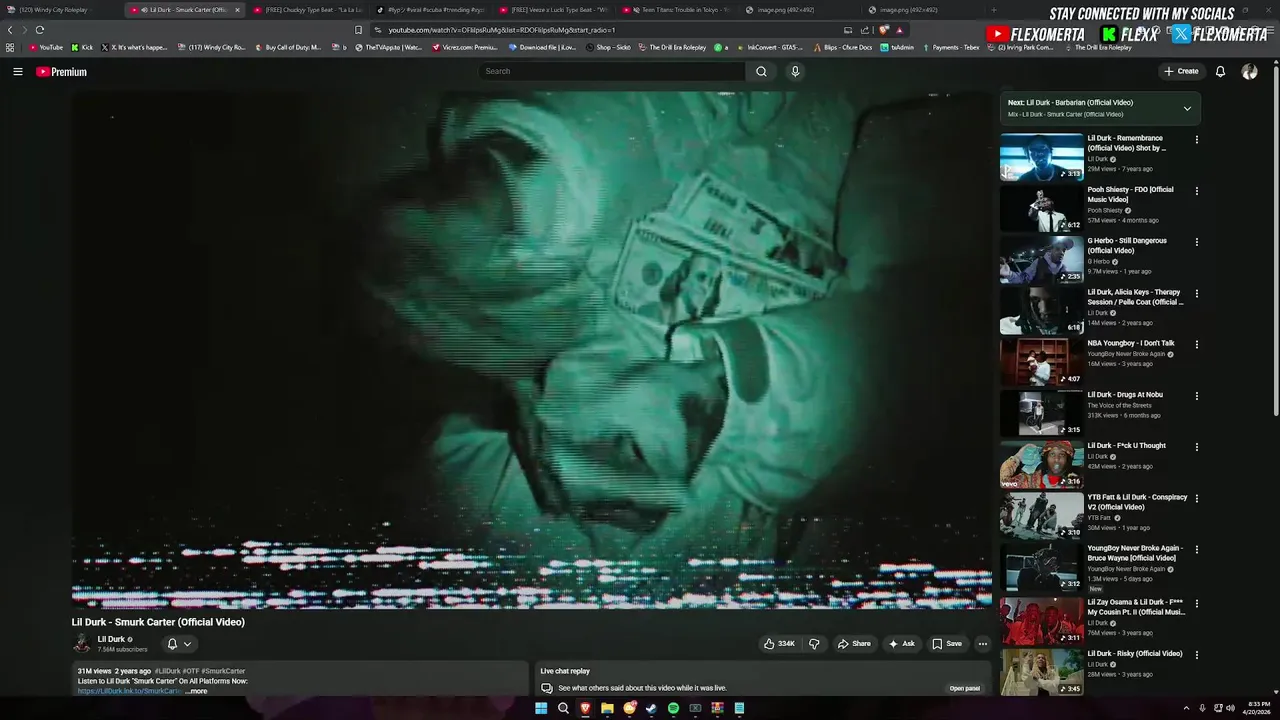This screenshot has width=1280, height=720.
Task: Click the #SmurkCarter hashtag
Action: point(223,671)
